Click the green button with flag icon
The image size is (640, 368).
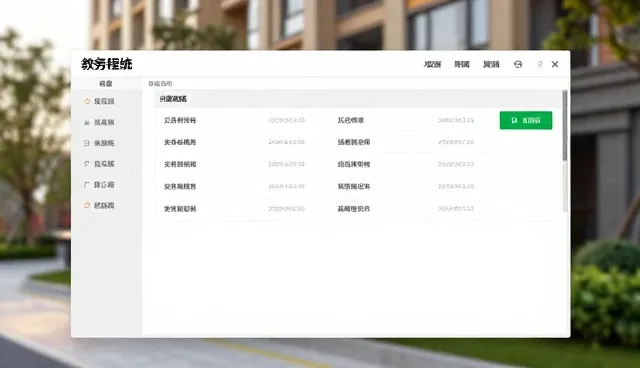click(x=526, y=120)
